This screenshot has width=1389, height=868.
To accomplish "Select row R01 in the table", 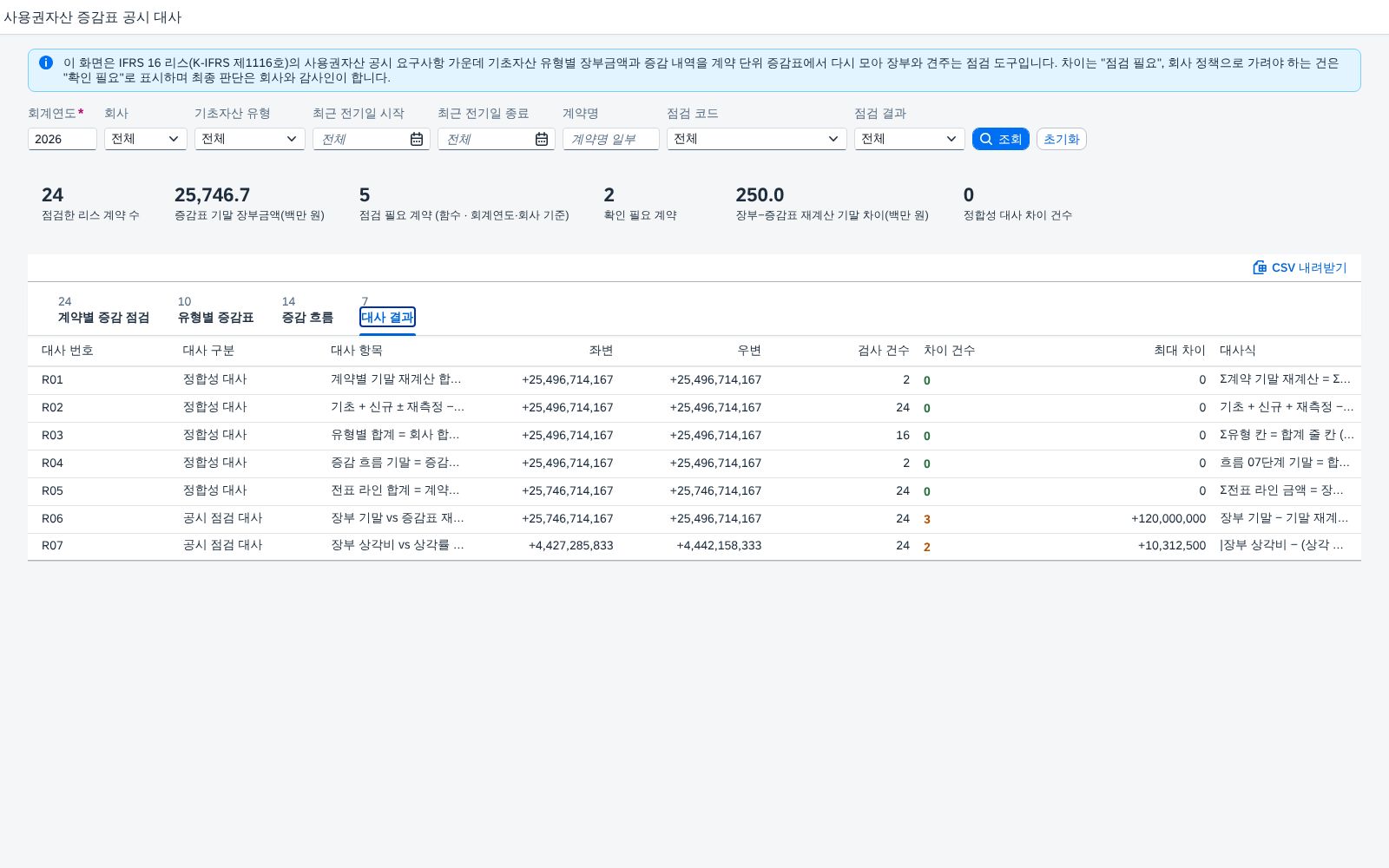I will pos(694,379).
